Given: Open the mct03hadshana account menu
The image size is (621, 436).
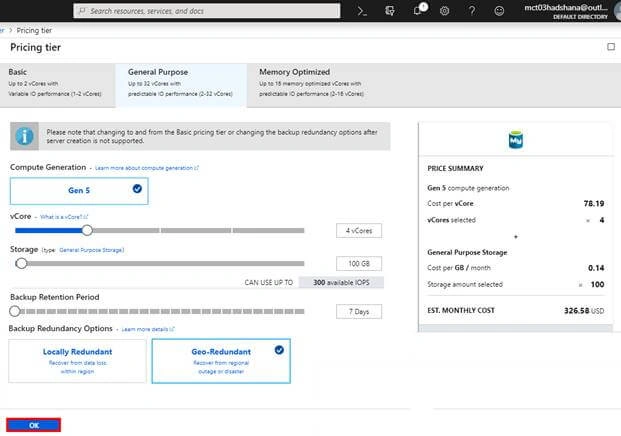Looking at the screenshot, I should click(566, 11).
